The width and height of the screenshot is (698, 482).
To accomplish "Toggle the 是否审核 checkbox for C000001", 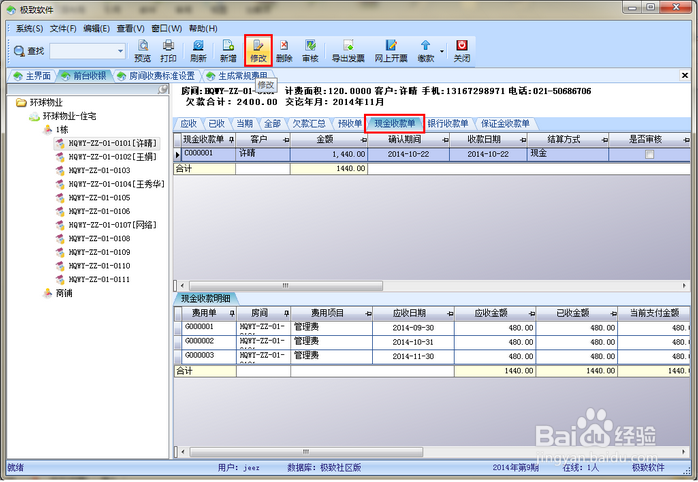I will click(x=649, y=154).
